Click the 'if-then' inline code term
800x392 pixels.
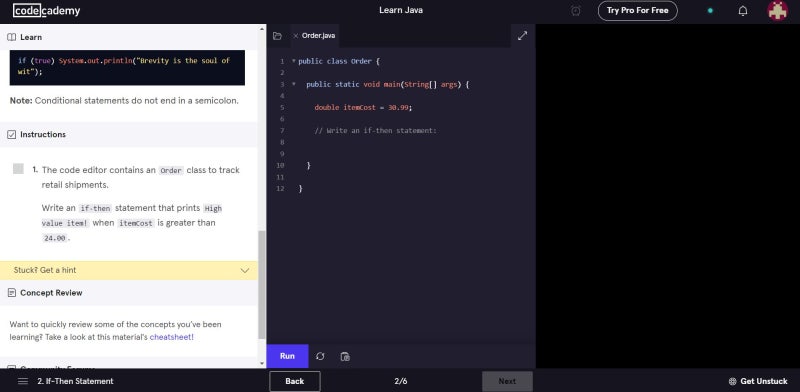[x=95, y=208]
